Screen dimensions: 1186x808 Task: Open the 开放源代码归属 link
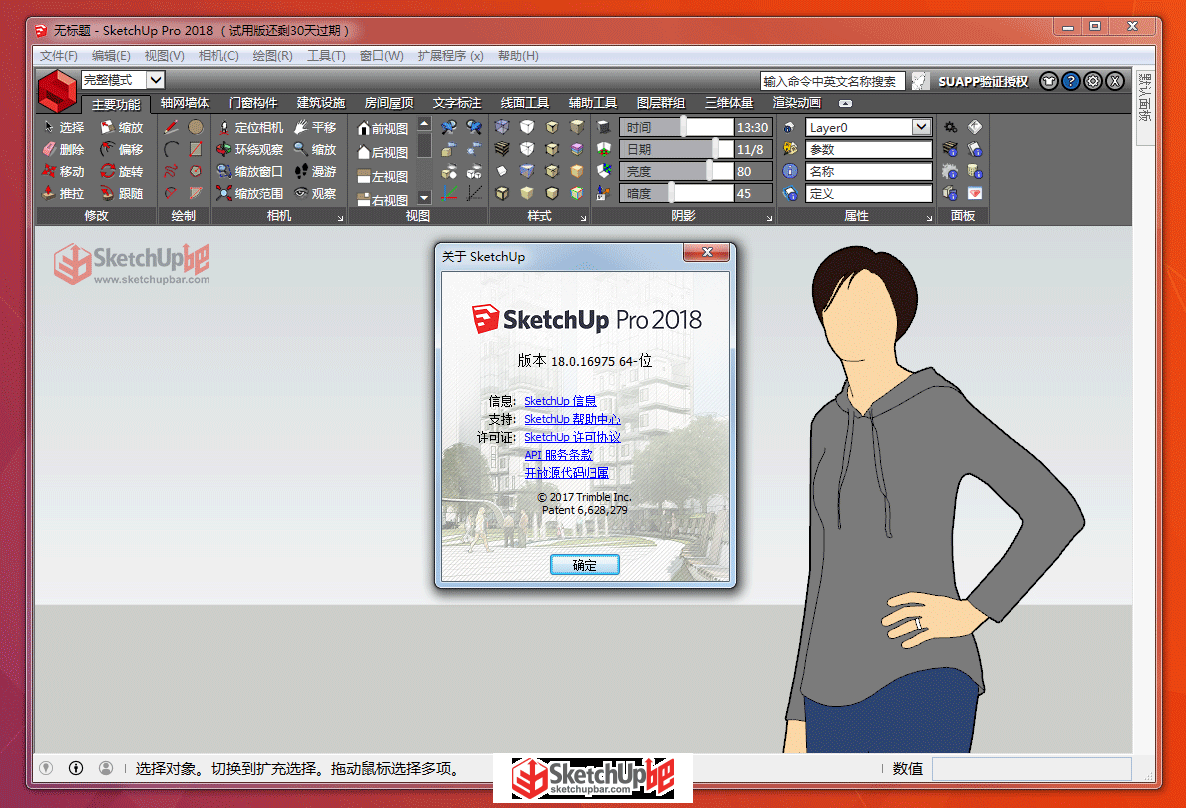click(567, 473)
